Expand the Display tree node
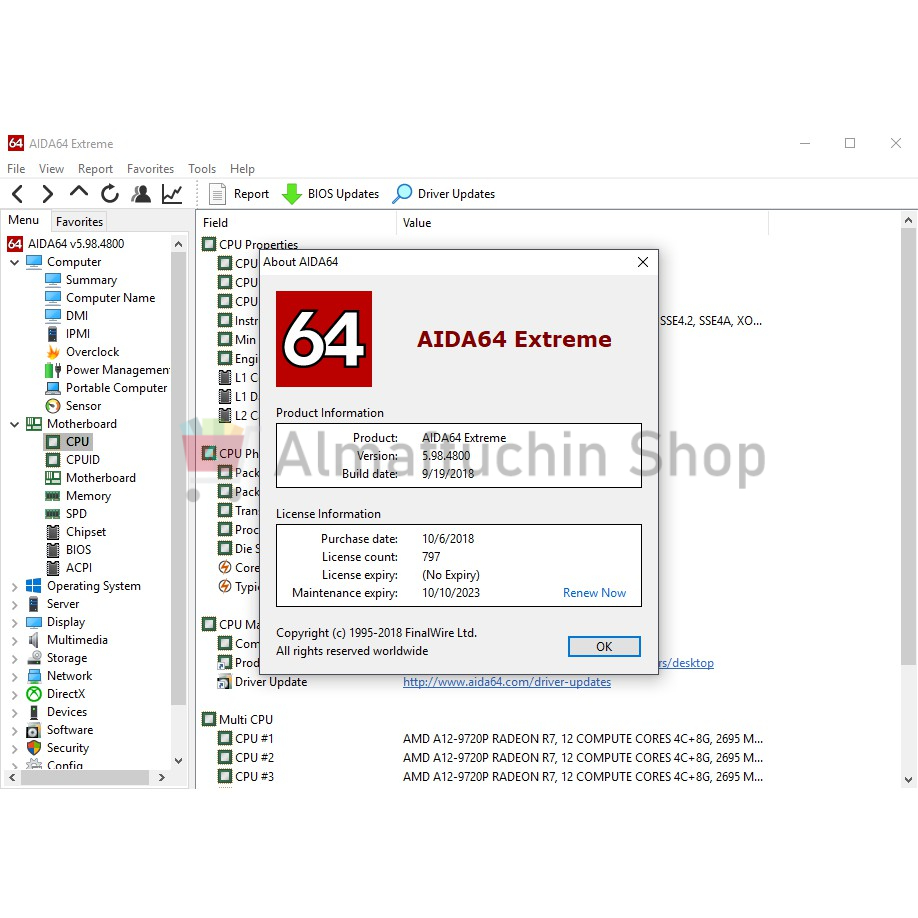Image resolution: width=918 pixels, height=918 pixels. pos(15,623)
